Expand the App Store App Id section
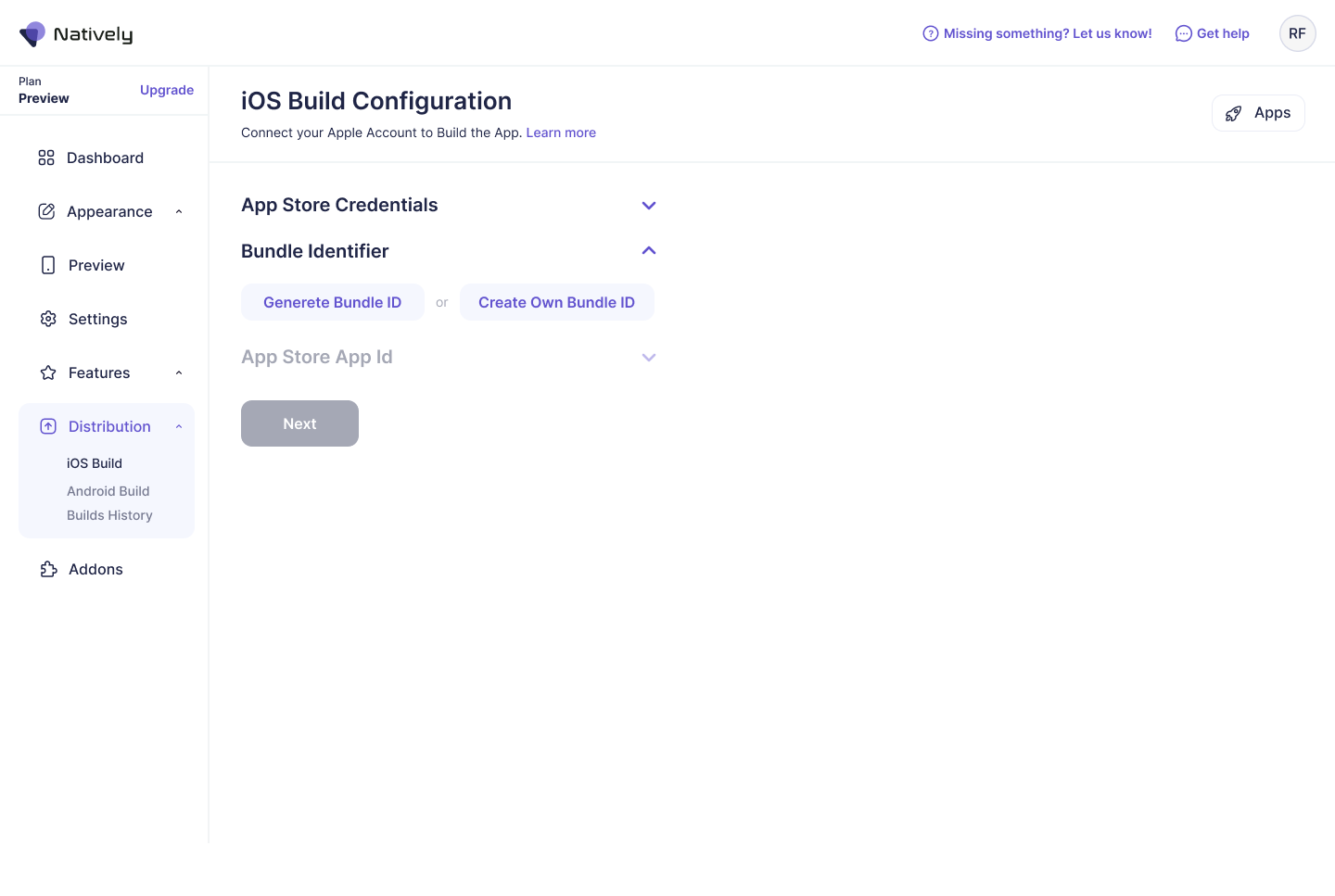 [x=649, y=358]
